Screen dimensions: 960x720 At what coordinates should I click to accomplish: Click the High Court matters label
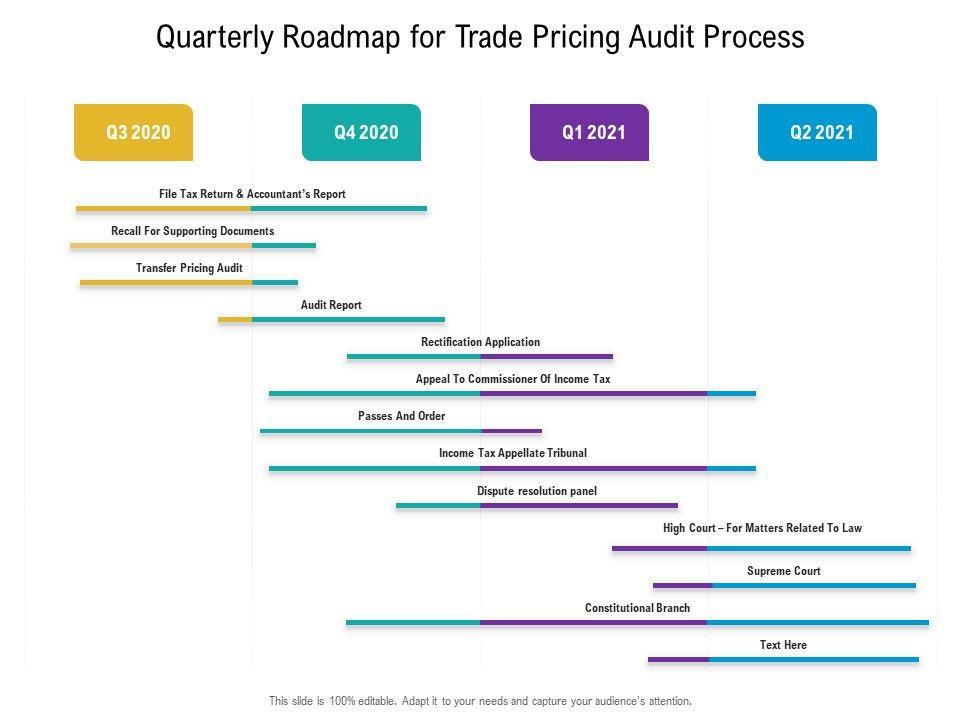pyautogui.click(x=761, y=528)
